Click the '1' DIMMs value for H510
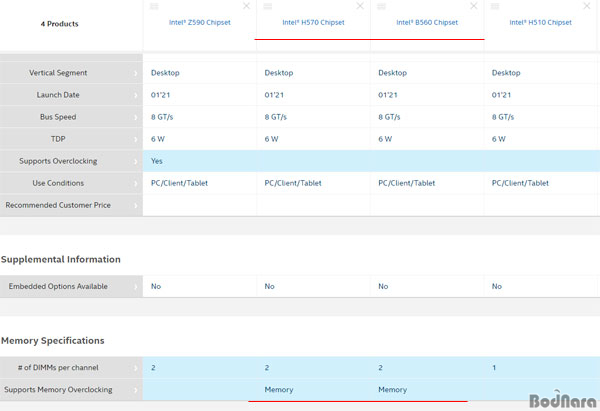Image resolution: width=600 pixels, height=411 pixels. pyautogui.click(x=494, y=368)
